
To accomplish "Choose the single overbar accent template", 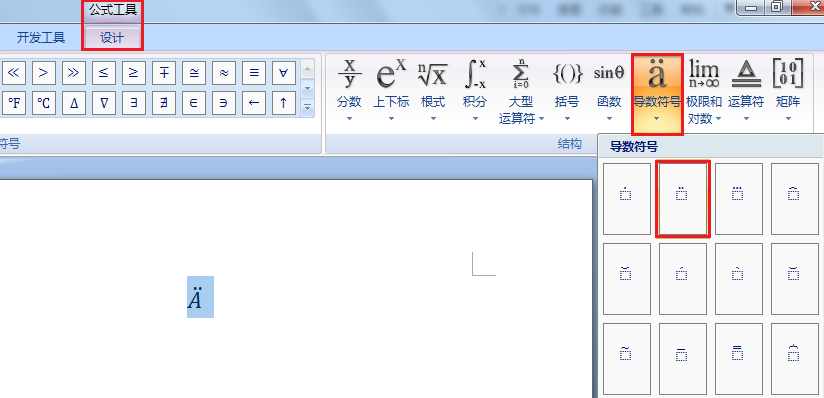I will (683, 359).
